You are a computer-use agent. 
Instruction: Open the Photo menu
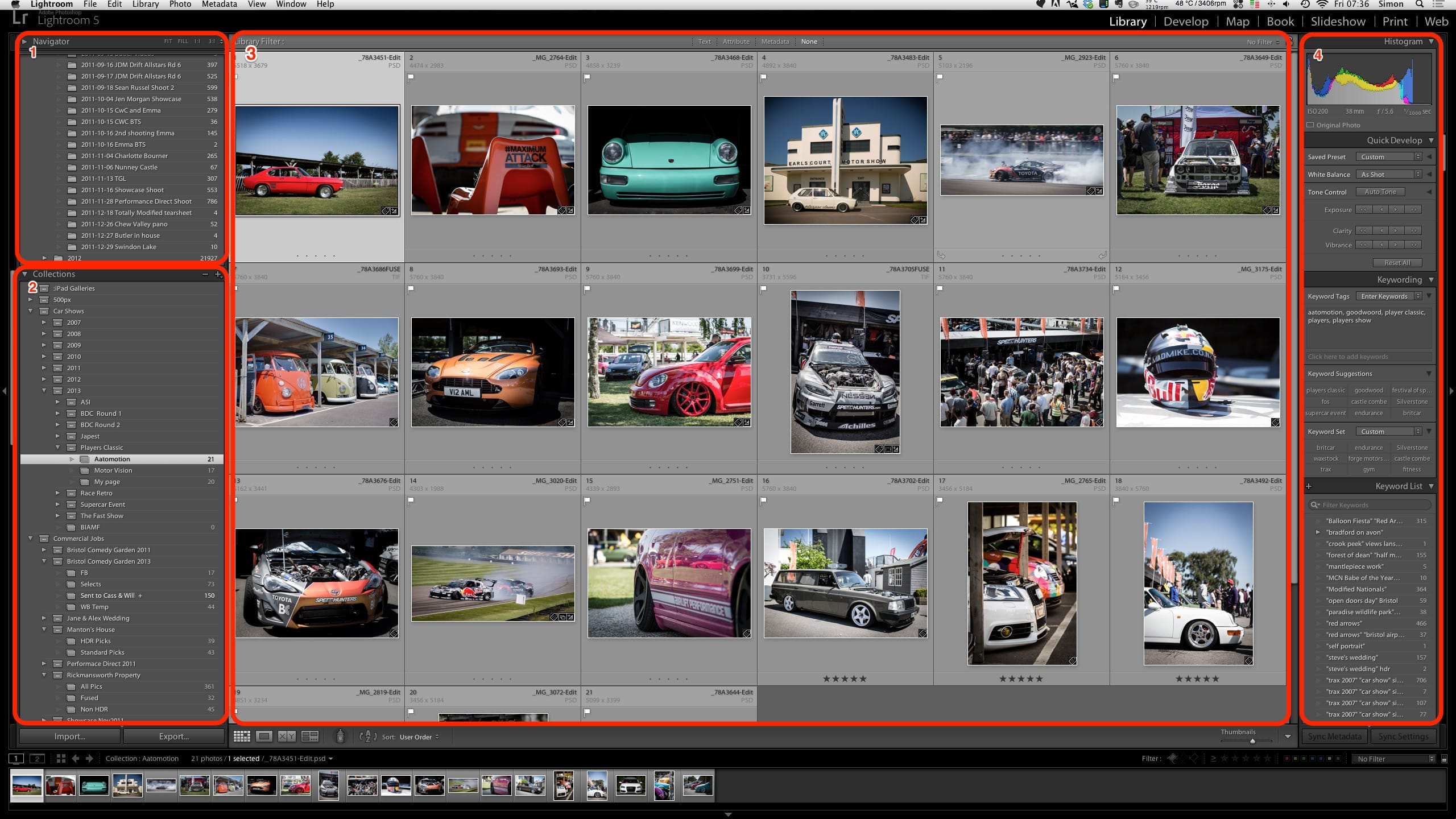pyautogui.click(x=180, y=5)
